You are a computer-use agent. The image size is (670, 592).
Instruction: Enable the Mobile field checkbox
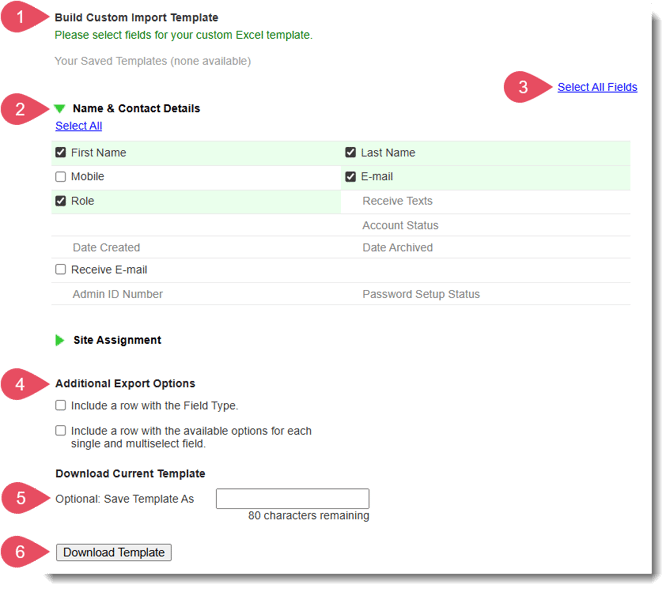pyautogui.click(x=61, y=177)
